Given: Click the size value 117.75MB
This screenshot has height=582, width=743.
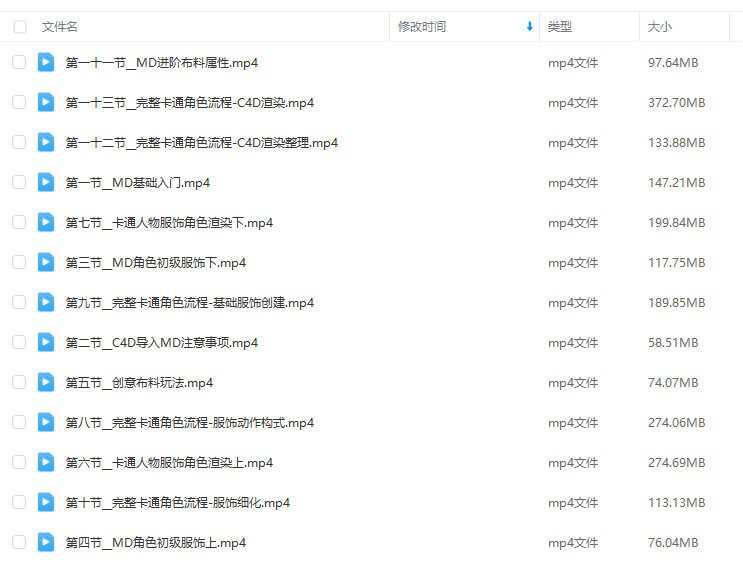Looking at the screenshot, I should coord(677,263).
